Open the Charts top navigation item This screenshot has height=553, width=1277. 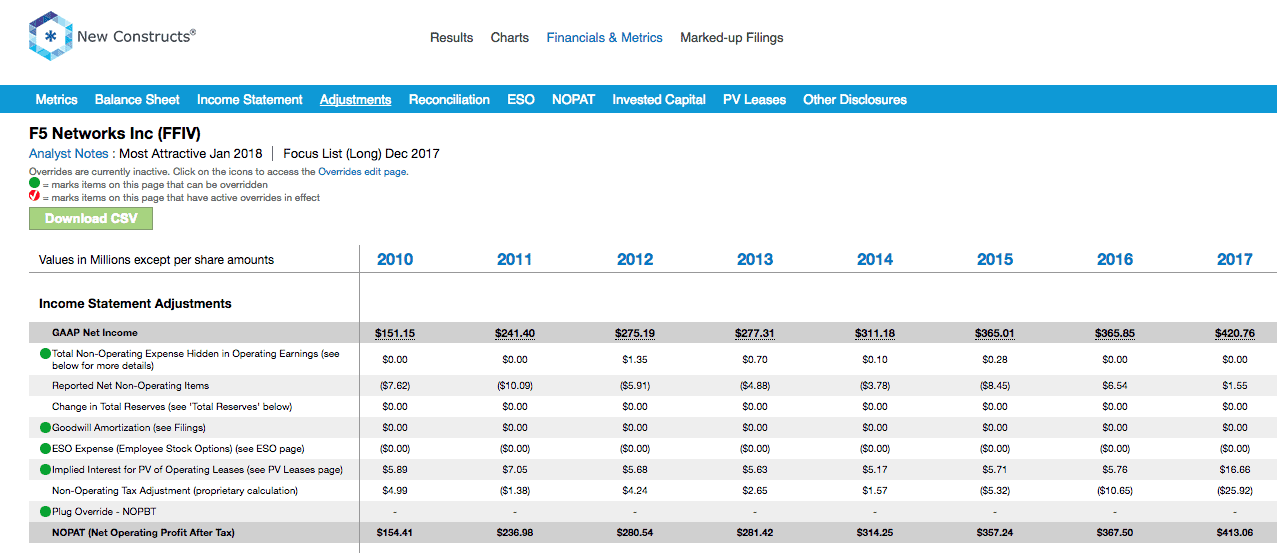click(510, 37)
